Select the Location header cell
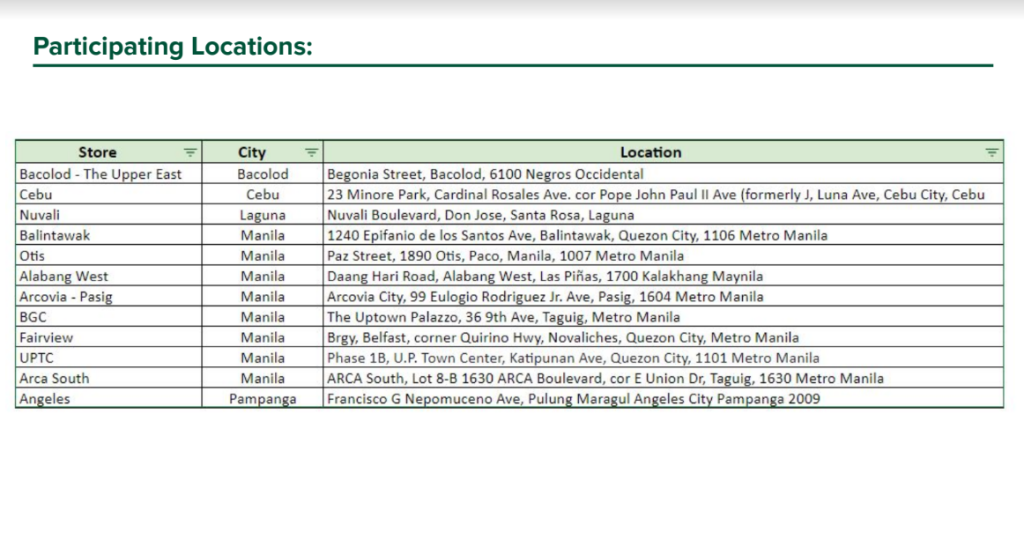The image size is (1024, 539). pyautogui.click(x=664, y=152)
